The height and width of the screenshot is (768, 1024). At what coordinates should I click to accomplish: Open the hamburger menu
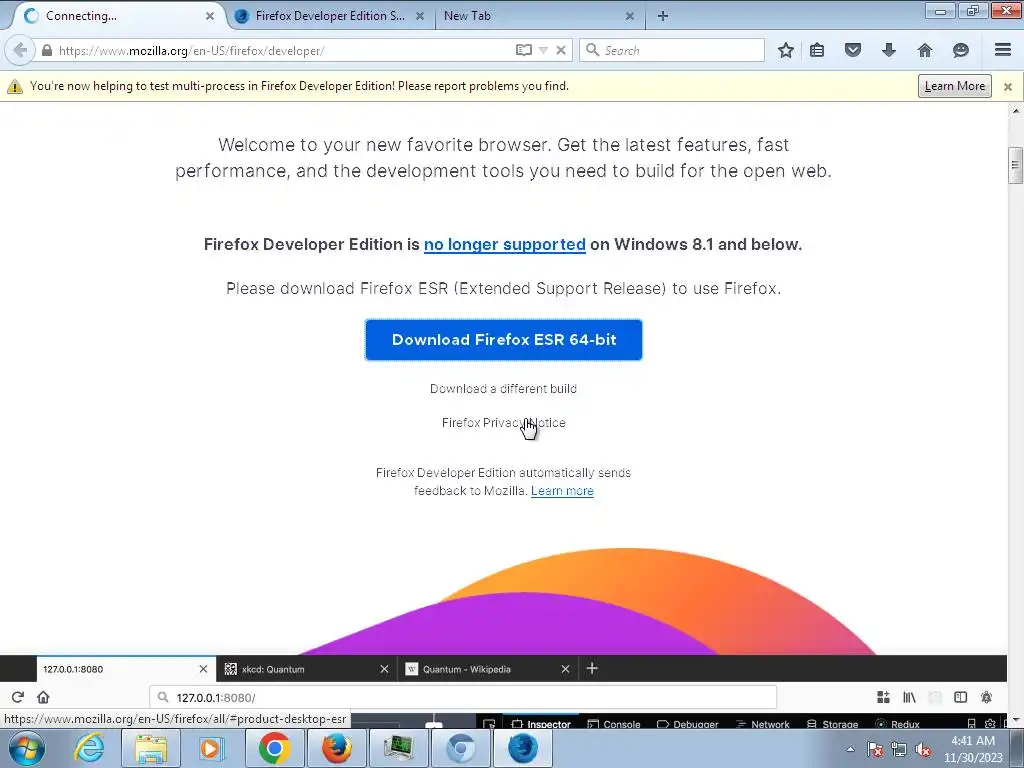pyautogui.click(x=1003, y=50)
